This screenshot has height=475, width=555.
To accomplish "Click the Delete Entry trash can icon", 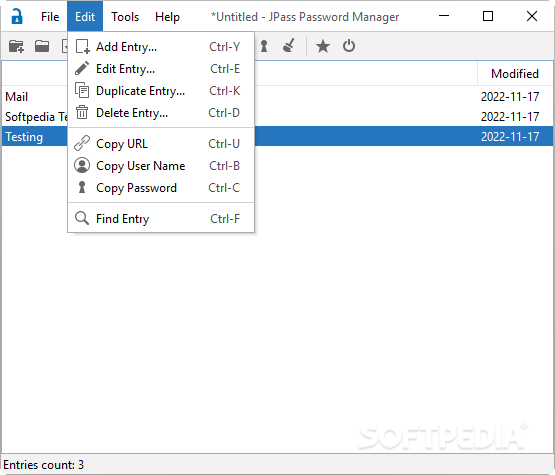I will pos(82,113).
